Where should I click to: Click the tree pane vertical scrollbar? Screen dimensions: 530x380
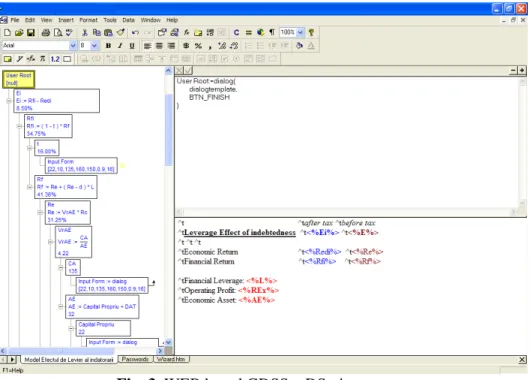coord(168,207)
